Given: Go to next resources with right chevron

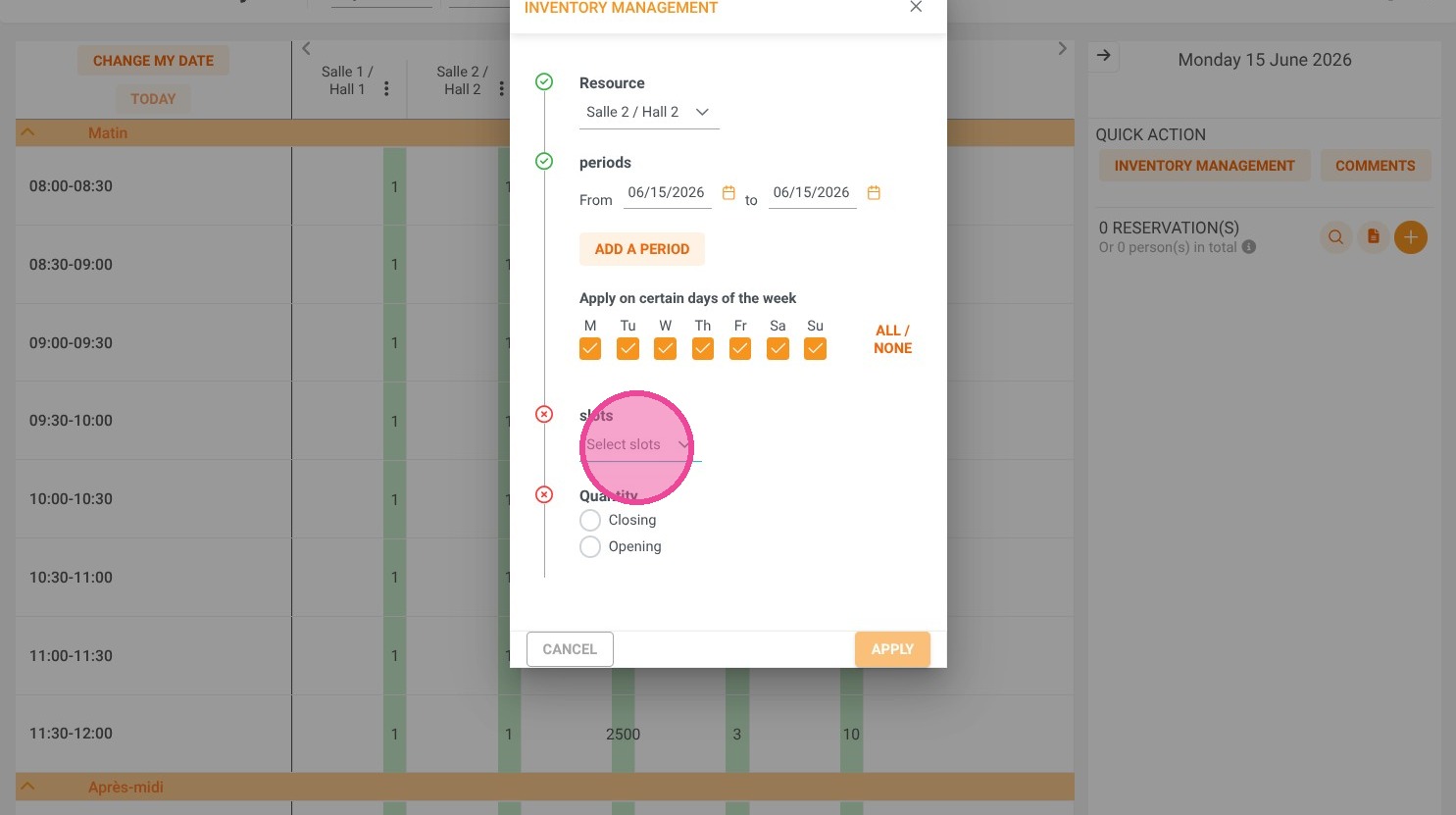Looking at the screenshot, I should click(x=1062, y=48).
